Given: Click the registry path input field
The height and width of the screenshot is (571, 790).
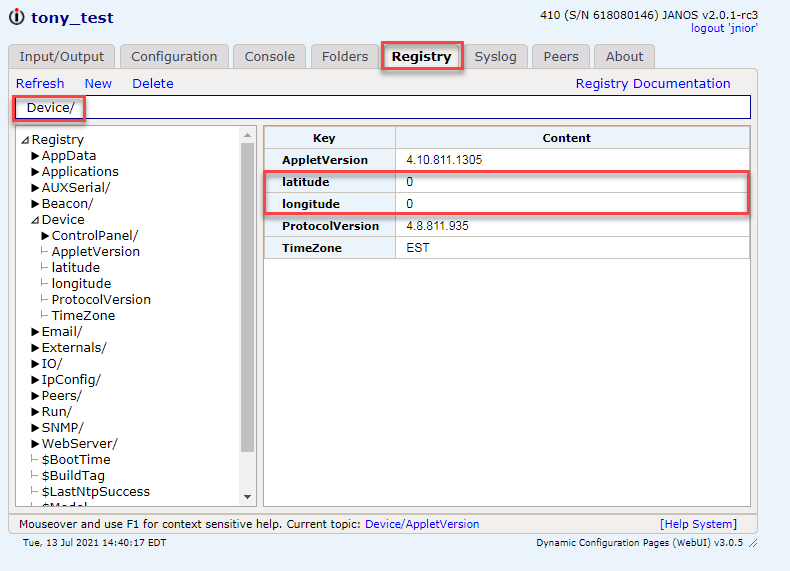Looking at the screenshot, I should [383, 107].
